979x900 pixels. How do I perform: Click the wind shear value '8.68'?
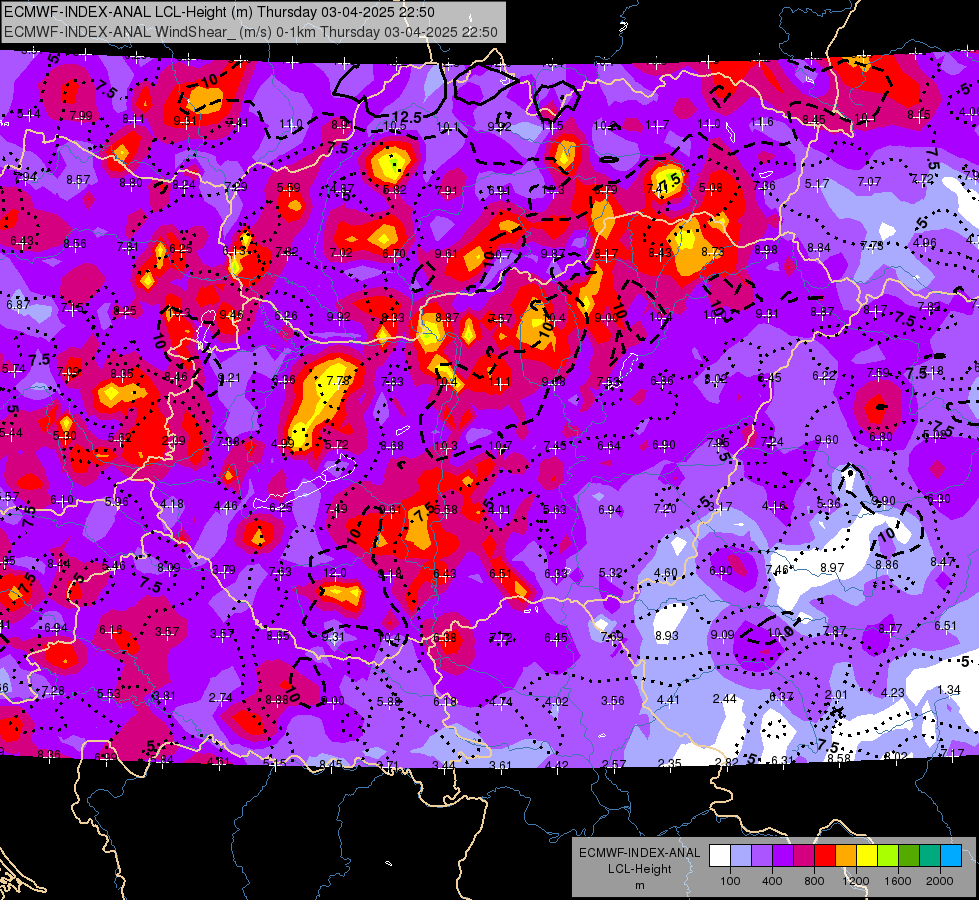[391, 446]
